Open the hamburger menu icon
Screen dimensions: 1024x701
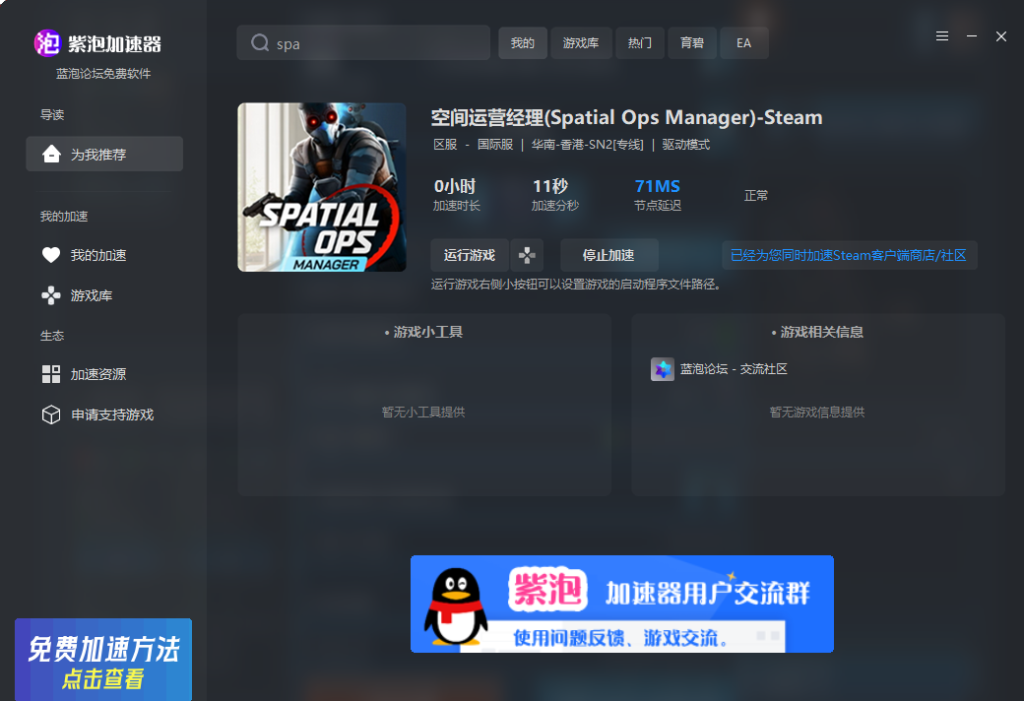coord(942,36)
